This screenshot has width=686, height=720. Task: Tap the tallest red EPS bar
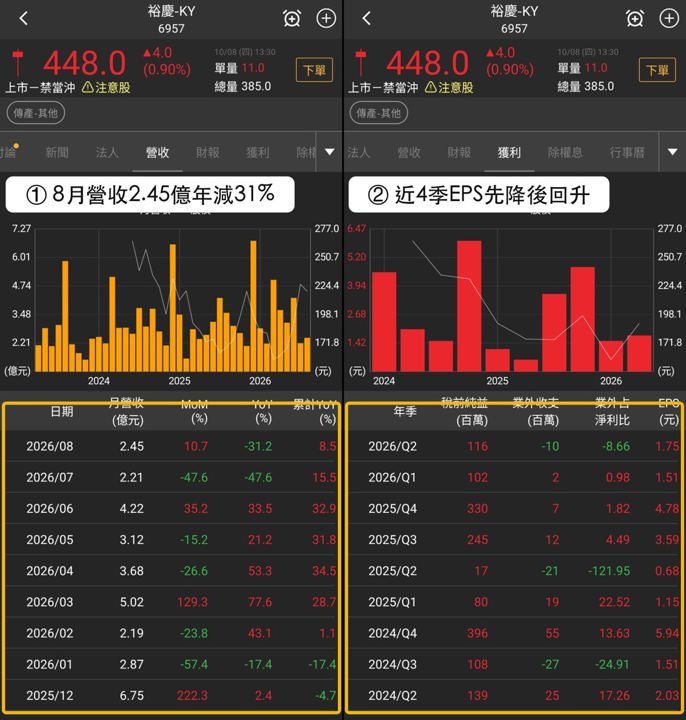pos(469,306)
